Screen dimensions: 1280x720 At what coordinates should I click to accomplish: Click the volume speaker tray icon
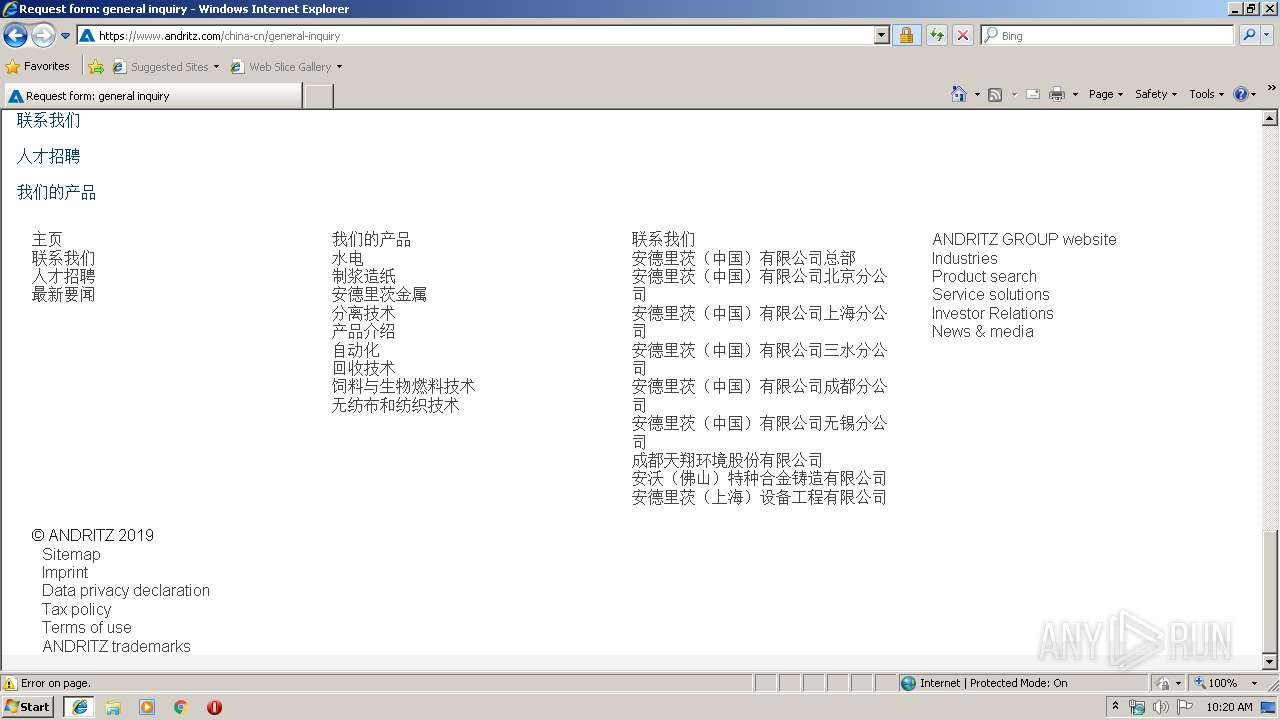click(x=1160, y=707)
